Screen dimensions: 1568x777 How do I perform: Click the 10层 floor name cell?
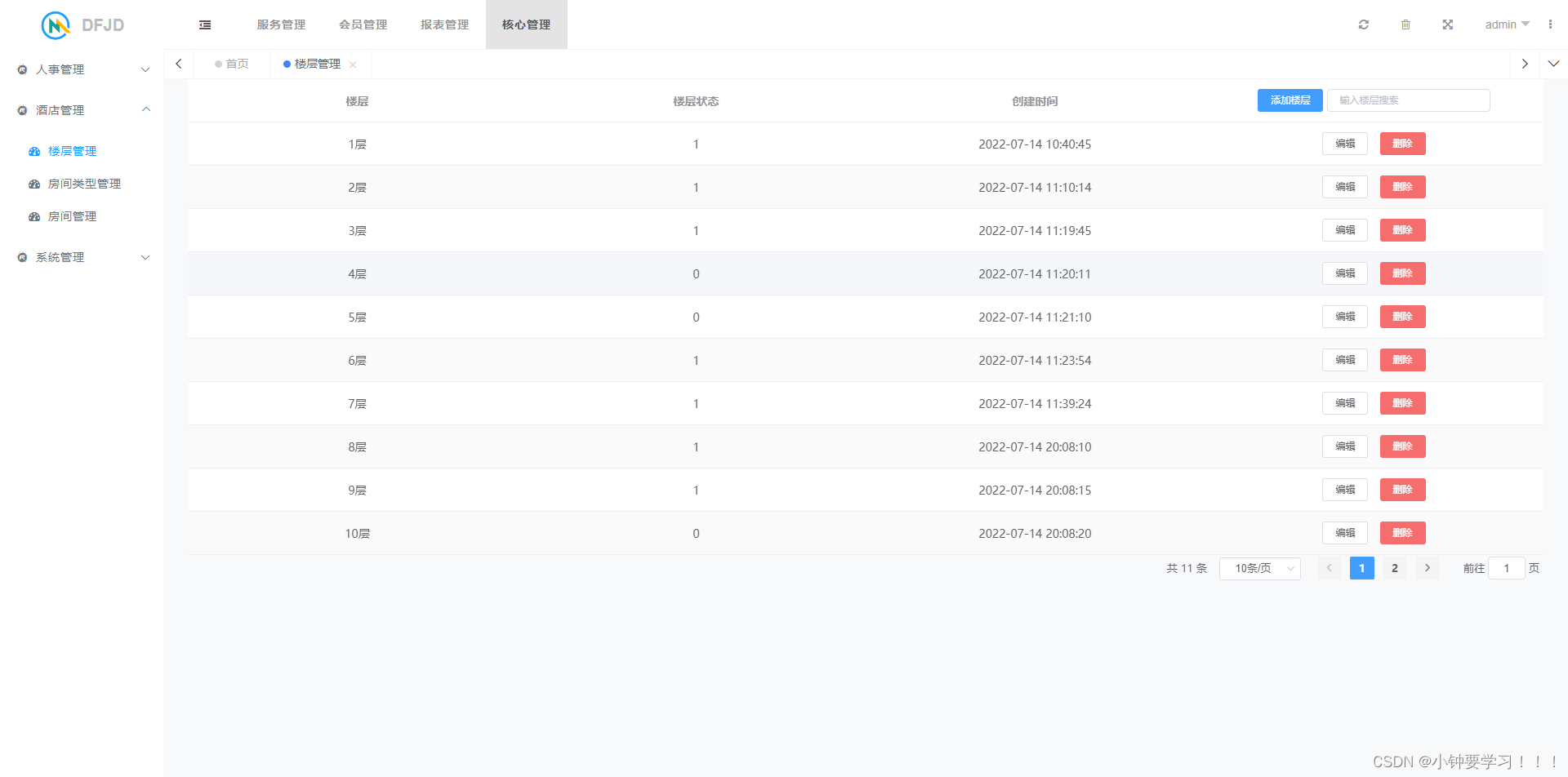[x=357, y=534]
